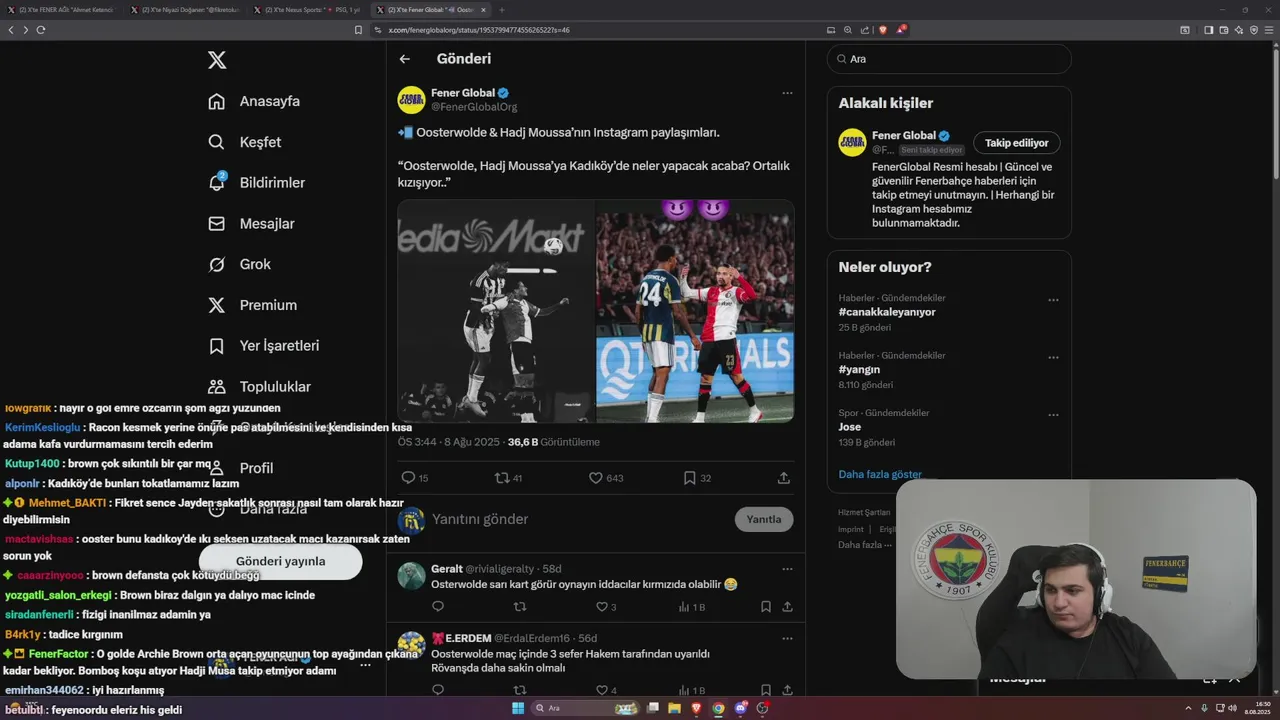Click the Brave Shields icon

(883, 30)
